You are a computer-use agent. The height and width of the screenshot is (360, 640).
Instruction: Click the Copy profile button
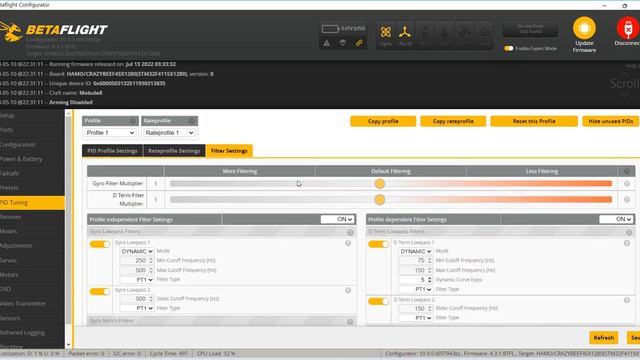click(x=383, y=121)
